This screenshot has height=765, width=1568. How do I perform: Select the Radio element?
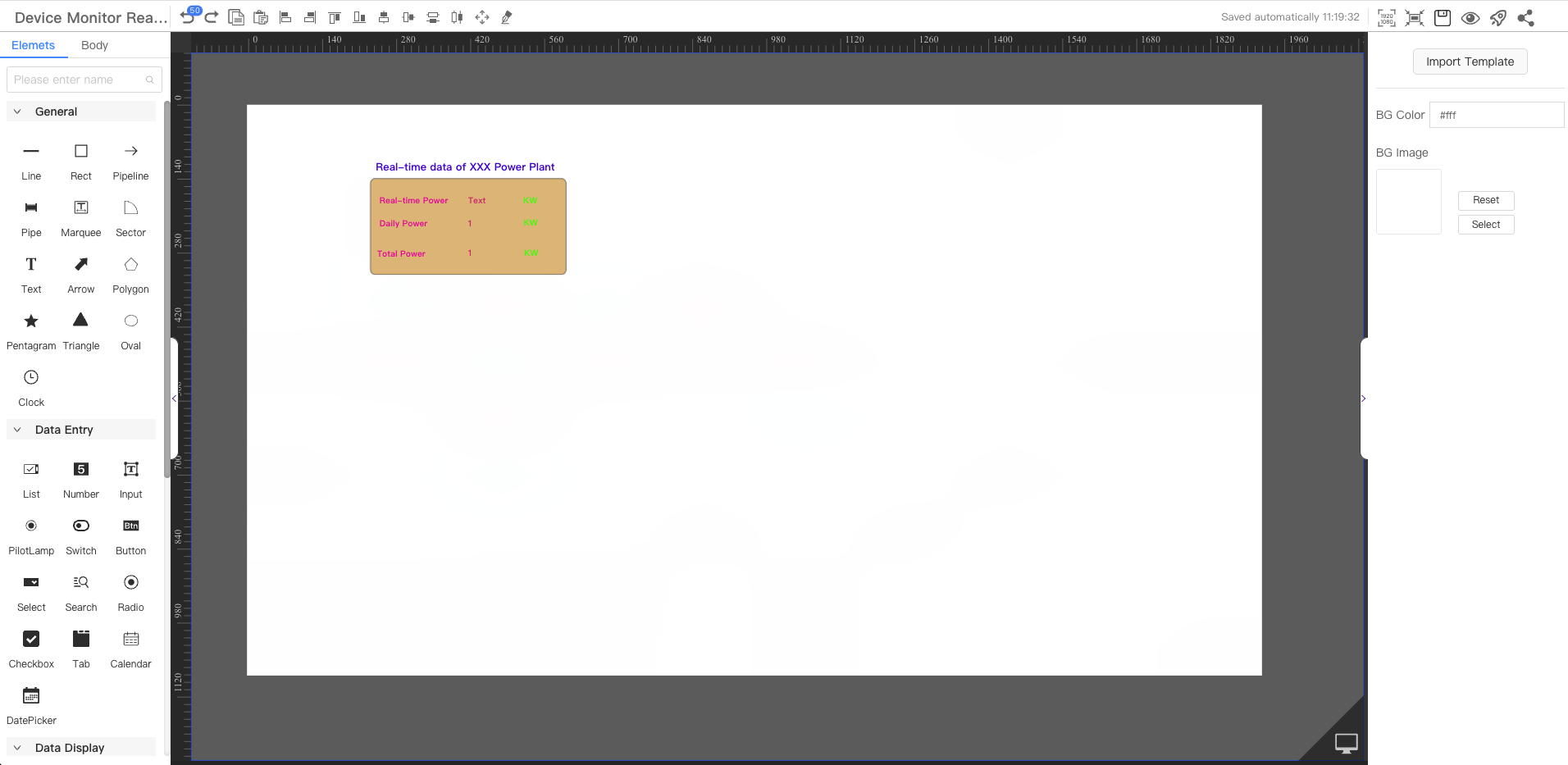pos(130,592)
